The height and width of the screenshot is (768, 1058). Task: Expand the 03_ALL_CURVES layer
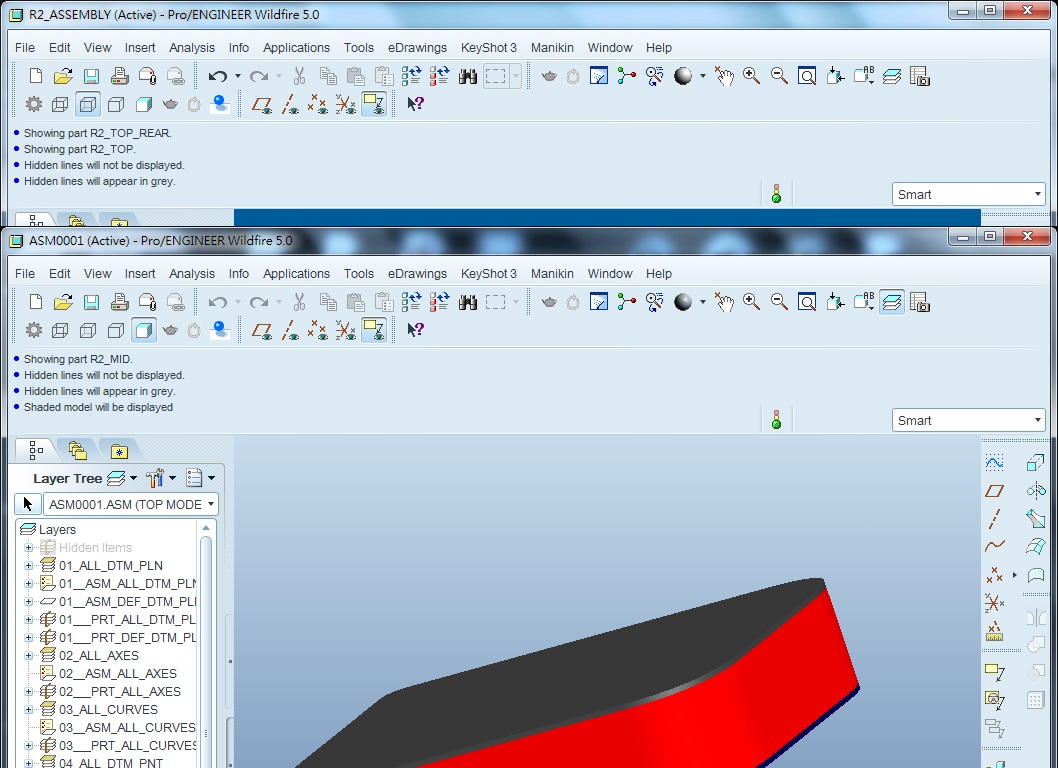(28, 709)
